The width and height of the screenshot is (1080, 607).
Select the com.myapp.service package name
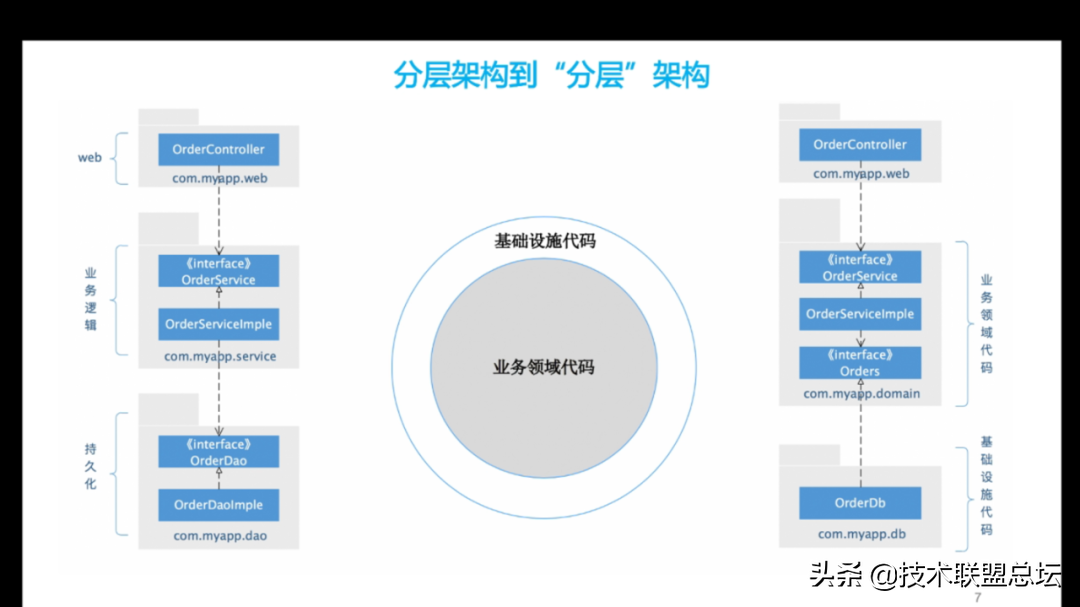coord(220,356)
